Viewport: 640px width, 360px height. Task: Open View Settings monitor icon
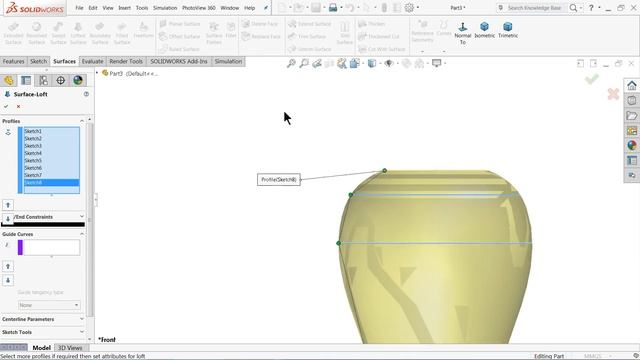click(437, 63)
